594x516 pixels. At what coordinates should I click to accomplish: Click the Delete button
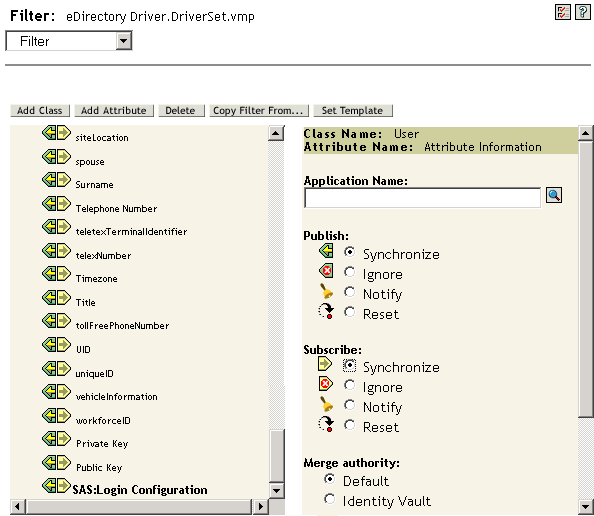(x=181, y=111)
